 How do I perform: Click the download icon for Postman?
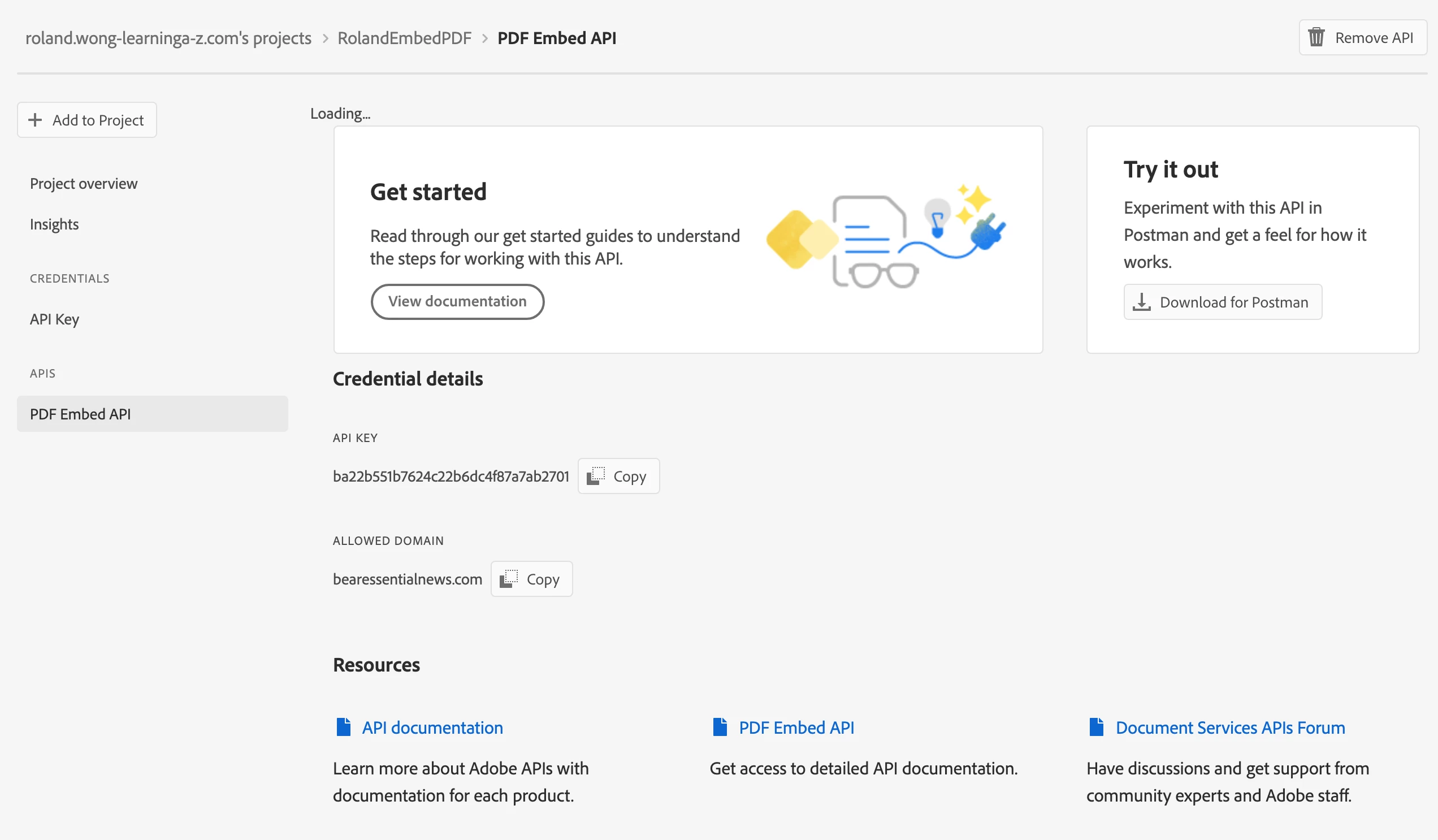tap(1141, 302)
